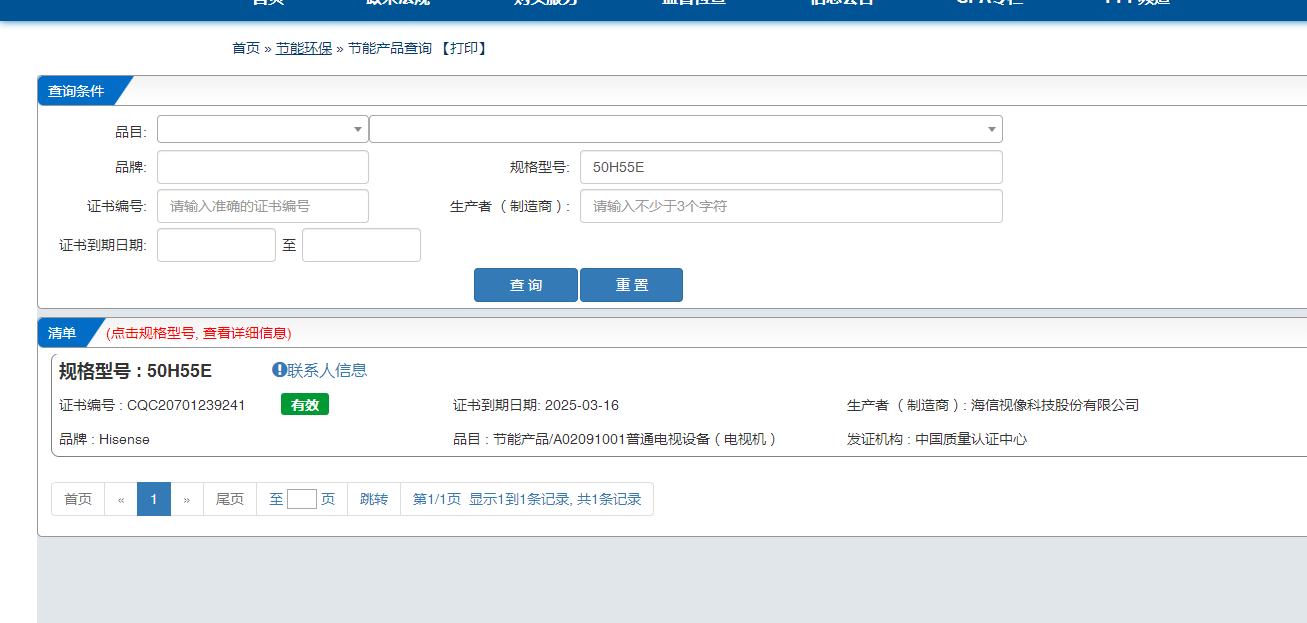This screenshot has height=623, width=1307.
Task: Select the 证书到期日期 start date field
Action: (x=216, y=245)
